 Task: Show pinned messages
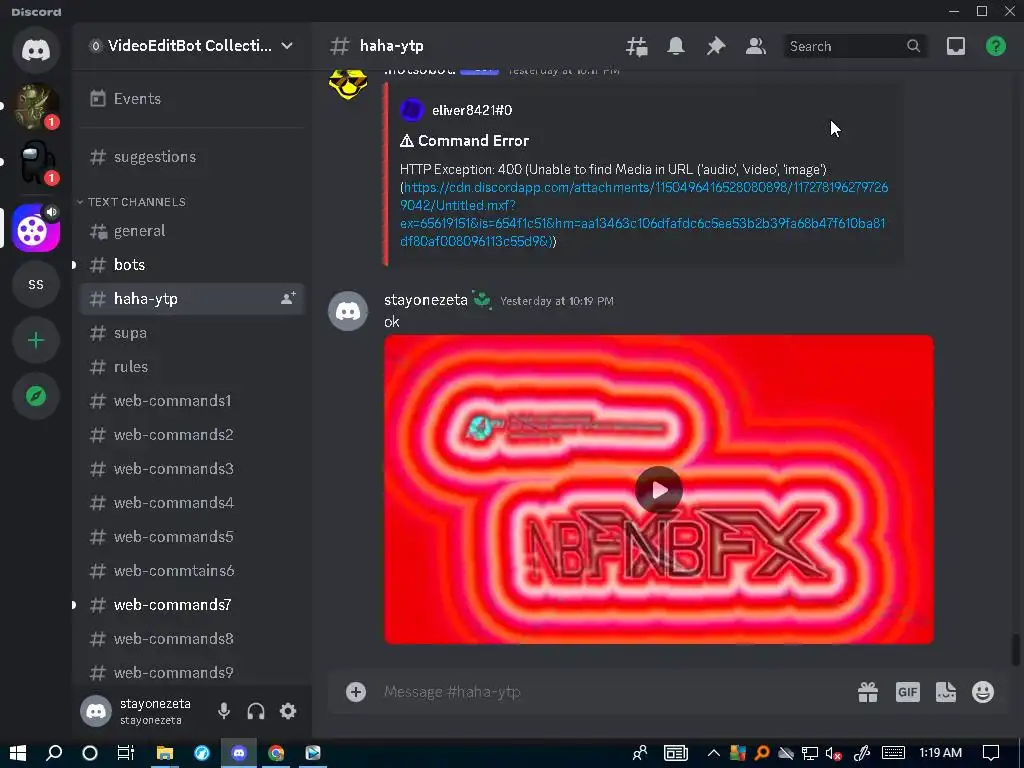click(716, 46)
